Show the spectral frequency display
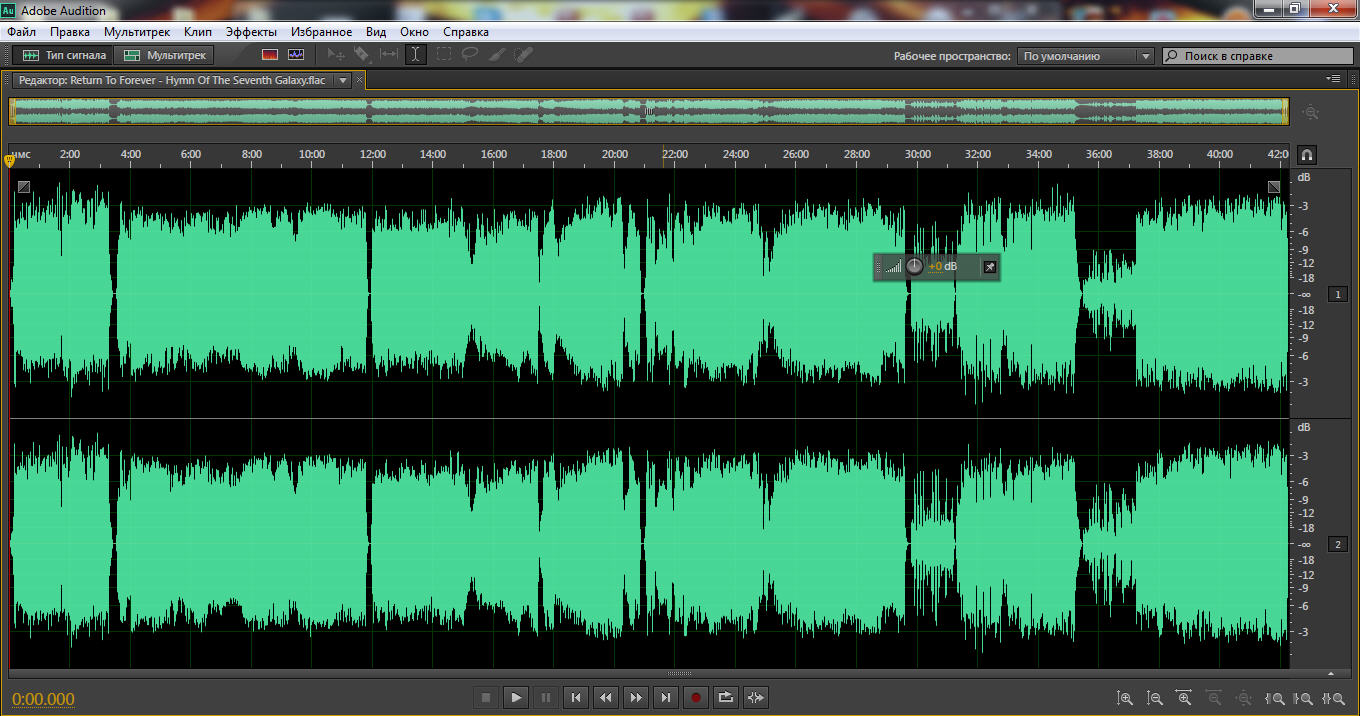Viewport: 1360px width, 716px height. coord(270,55)
